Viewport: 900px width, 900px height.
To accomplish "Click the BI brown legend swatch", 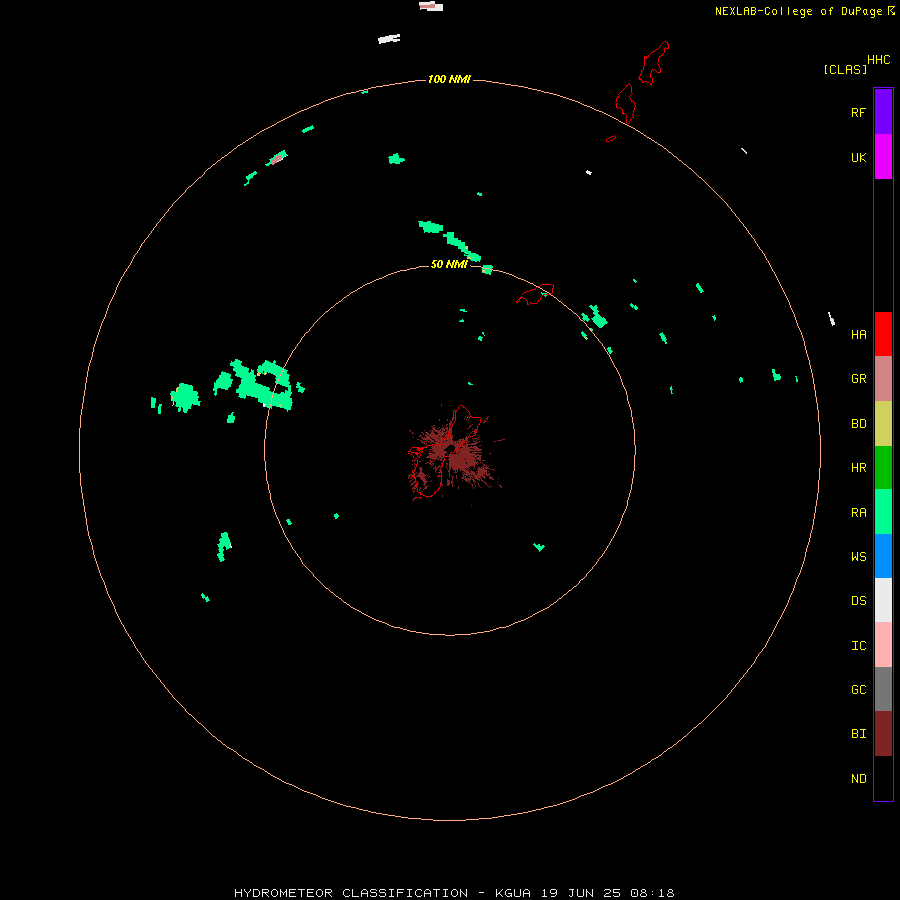I will (x=883, y=734).
